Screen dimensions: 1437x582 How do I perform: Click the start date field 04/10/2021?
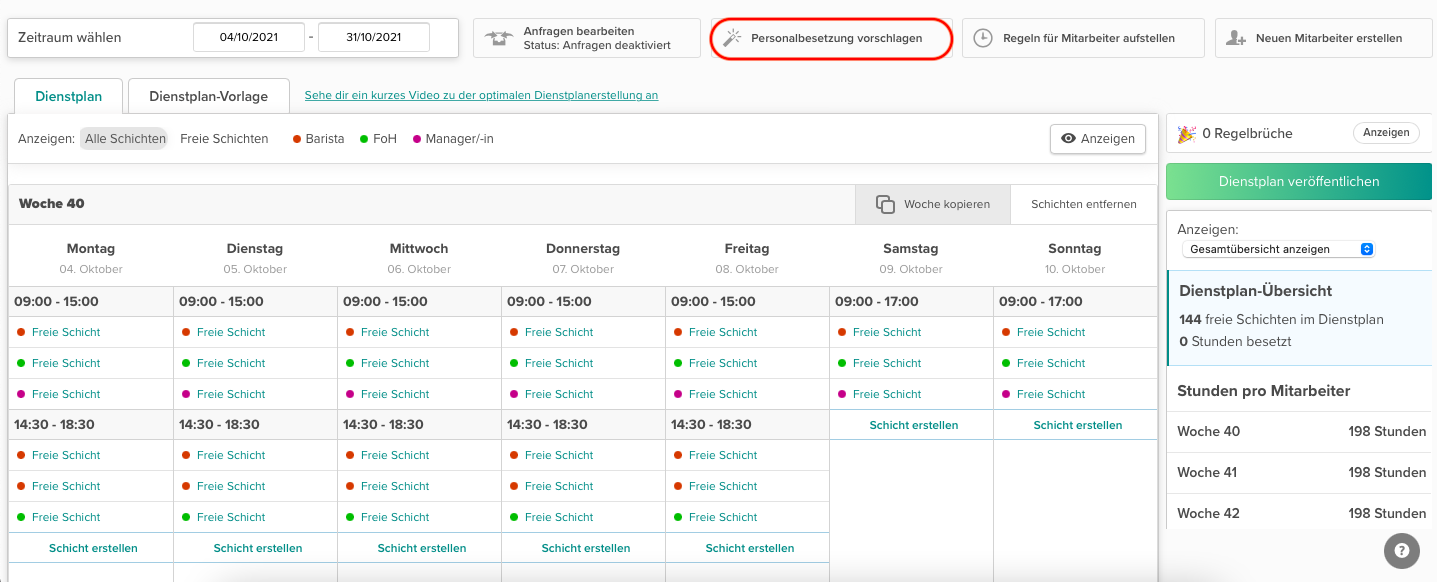click(249, 38)
